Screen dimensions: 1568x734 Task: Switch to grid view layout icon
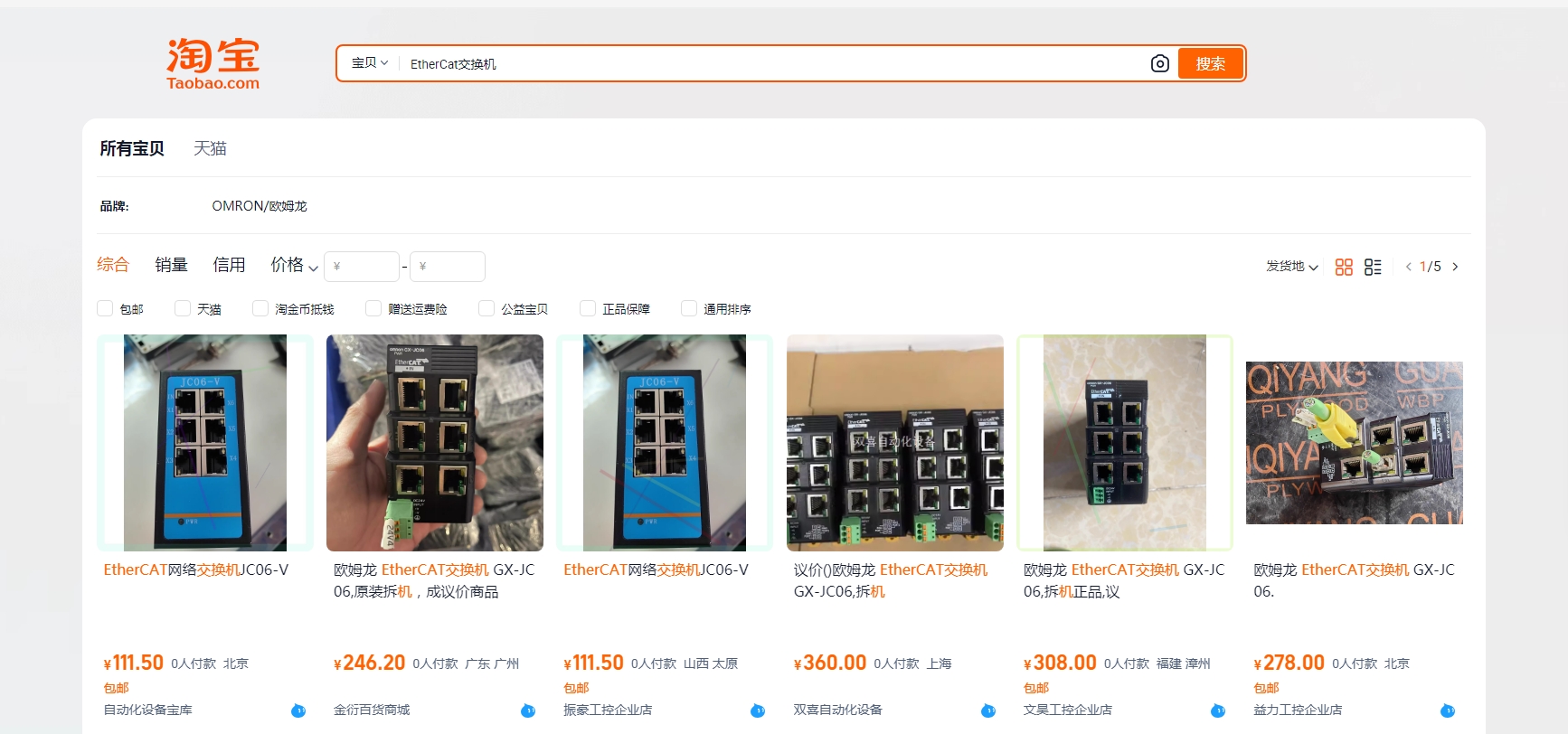(1344, 267)
